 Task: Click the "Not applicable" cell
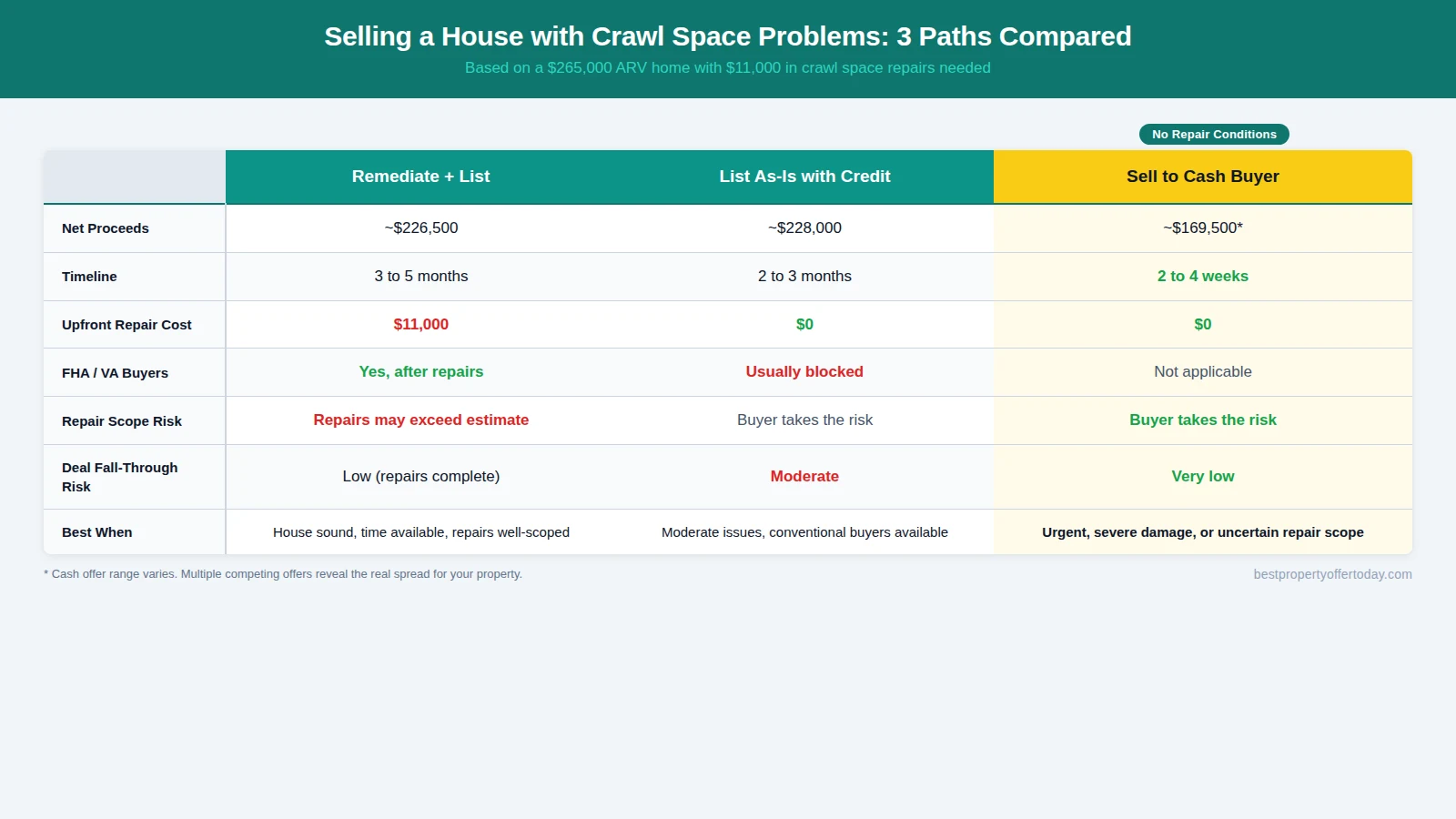coord(1203,371)
